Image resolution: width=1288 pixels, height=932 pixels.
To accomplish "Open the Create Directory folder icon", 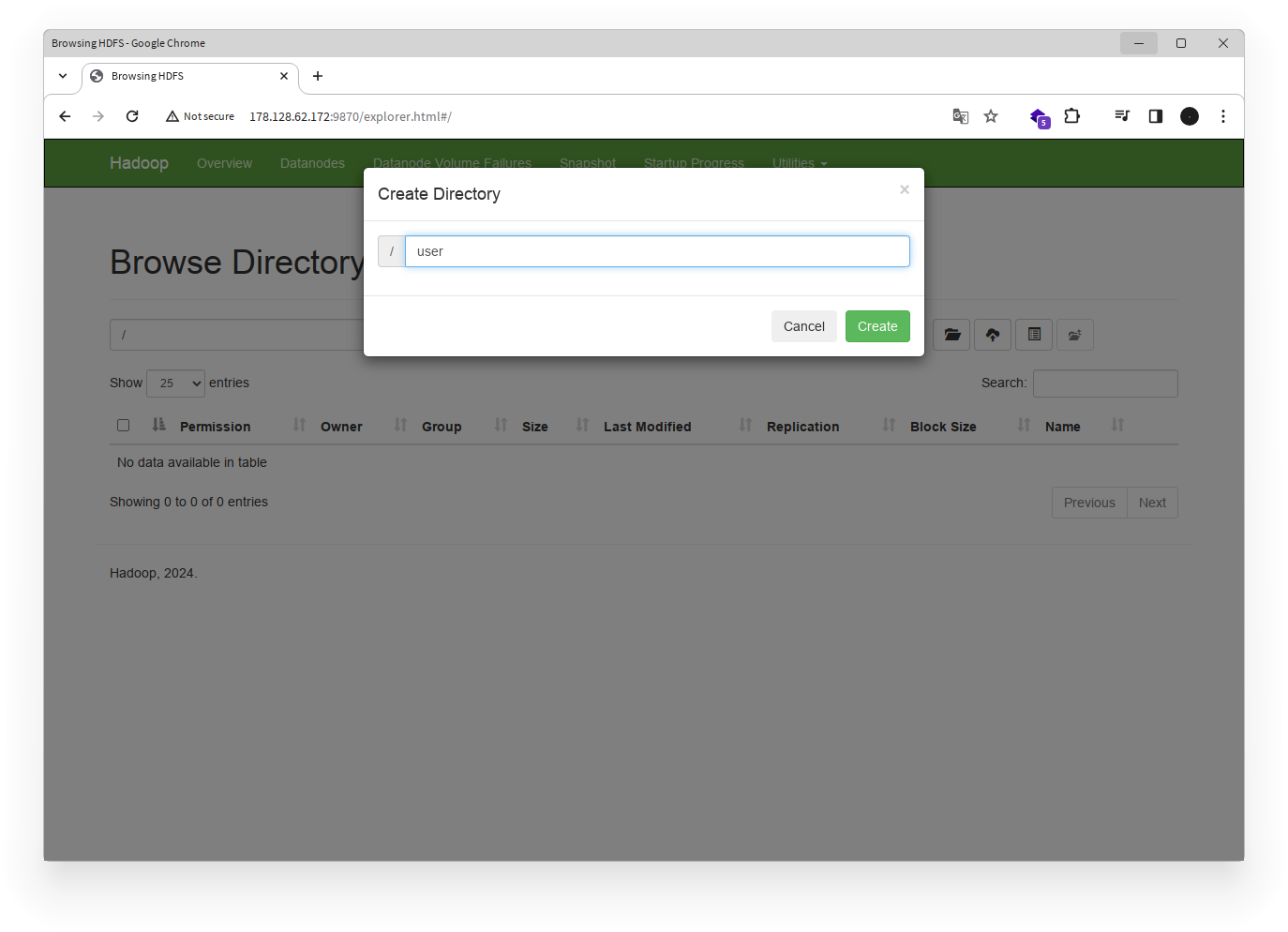I will point(951,335).
